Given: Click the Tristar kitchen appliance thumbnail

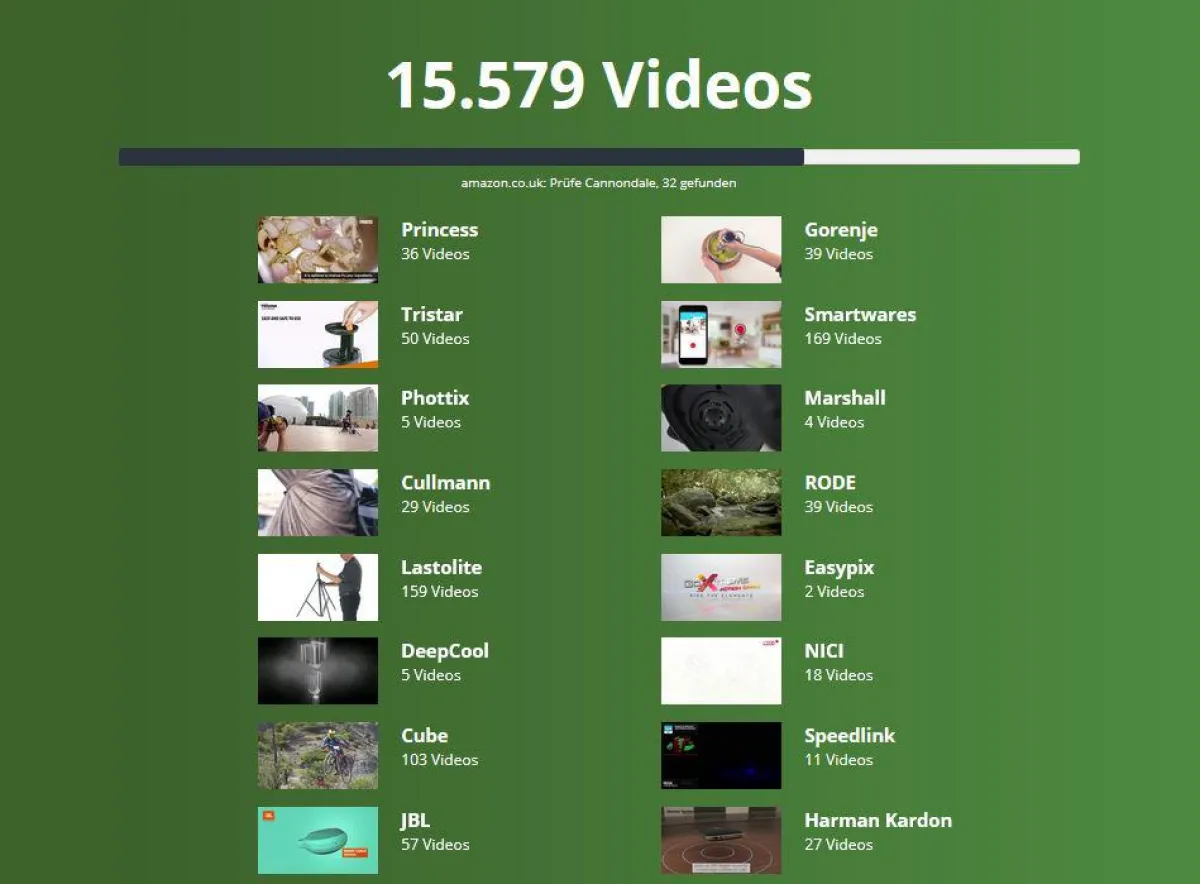Looking at the screenshot, I should [x=317, y=334].
